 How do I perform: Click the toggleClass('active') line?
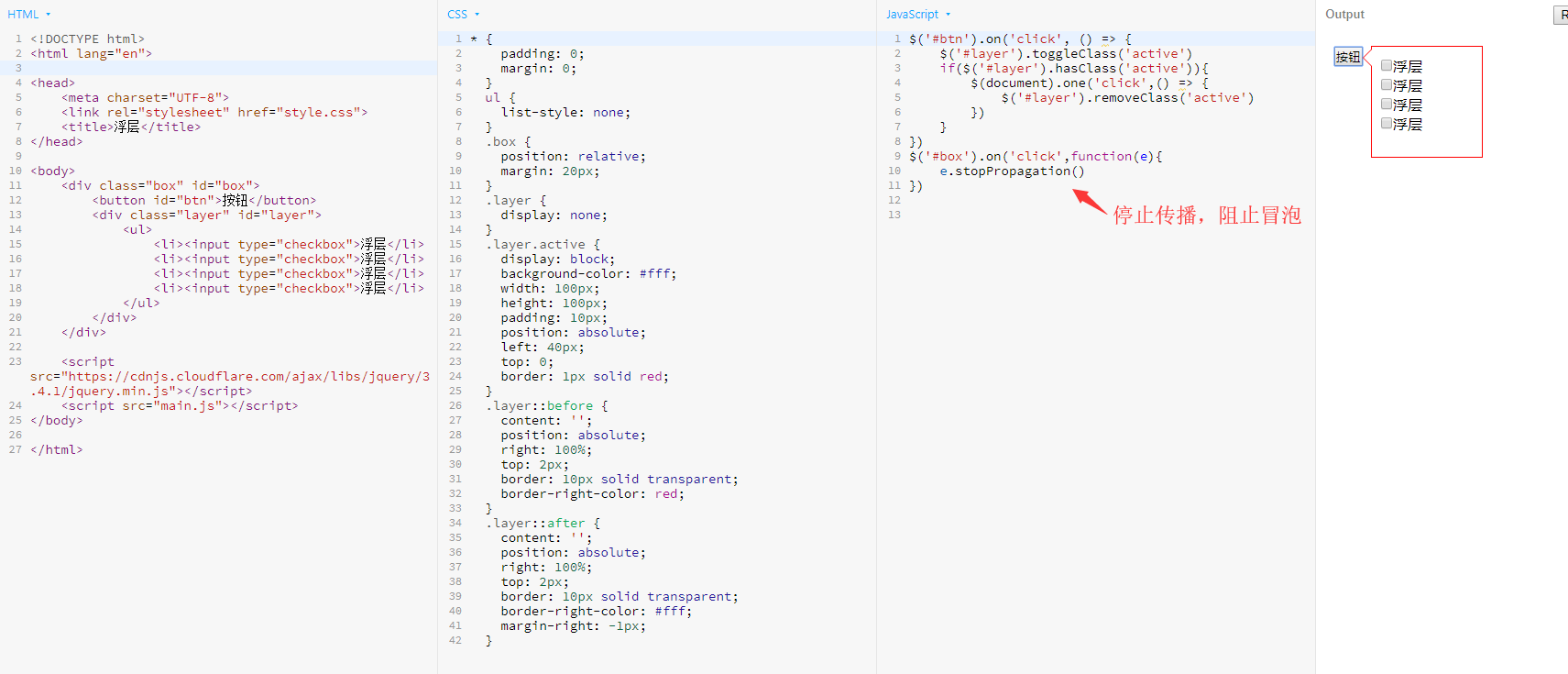pyautogui.click(x=1066, y=53)
